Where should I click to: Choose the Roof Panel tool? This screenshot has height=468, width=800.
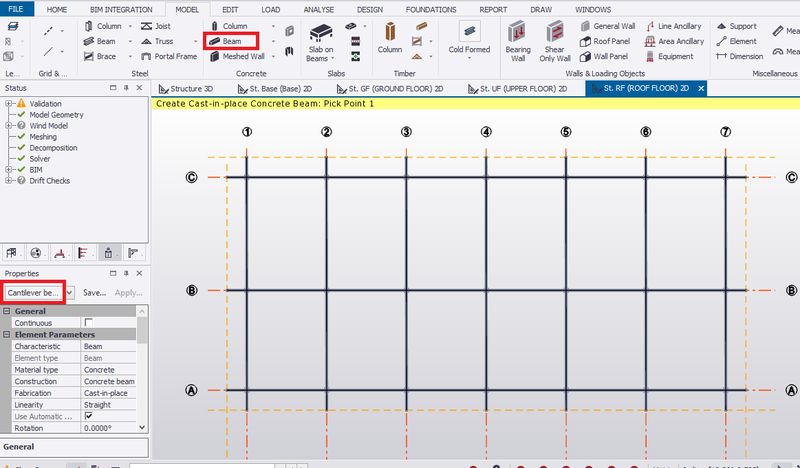pos(605,41)
